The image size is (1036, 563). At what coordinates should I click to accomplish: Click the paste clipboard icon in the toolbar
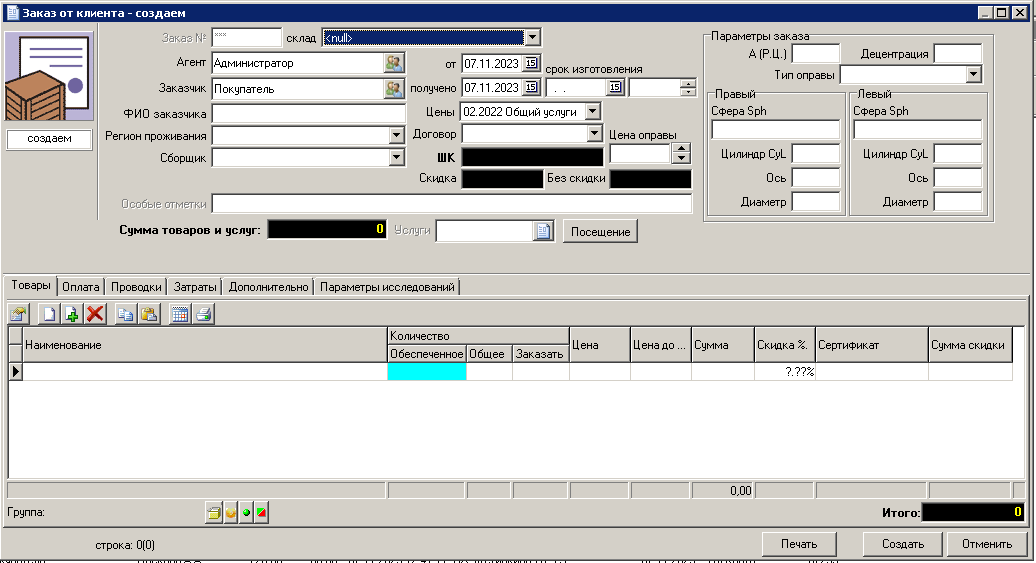click(149, 314)
